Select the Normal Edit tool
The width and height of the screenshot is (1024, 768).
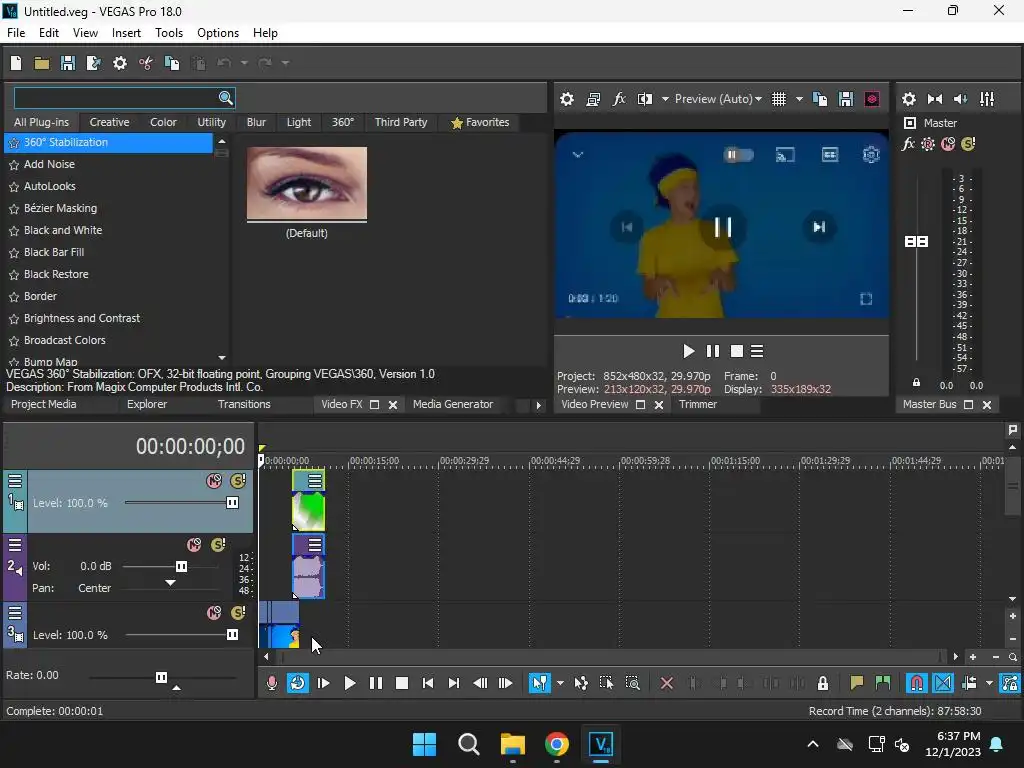pos(539,683)
